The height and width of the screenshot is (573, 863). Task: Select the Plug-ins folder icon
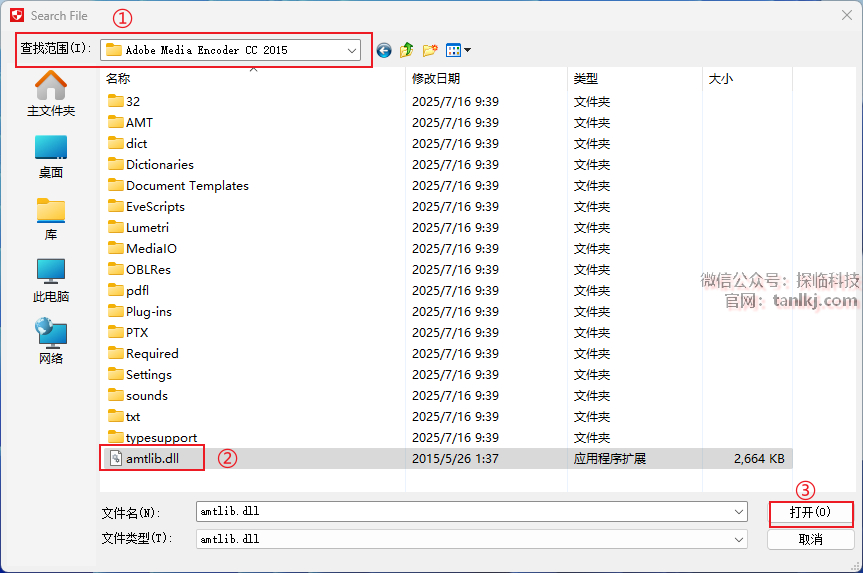click(x=116, y=311)
